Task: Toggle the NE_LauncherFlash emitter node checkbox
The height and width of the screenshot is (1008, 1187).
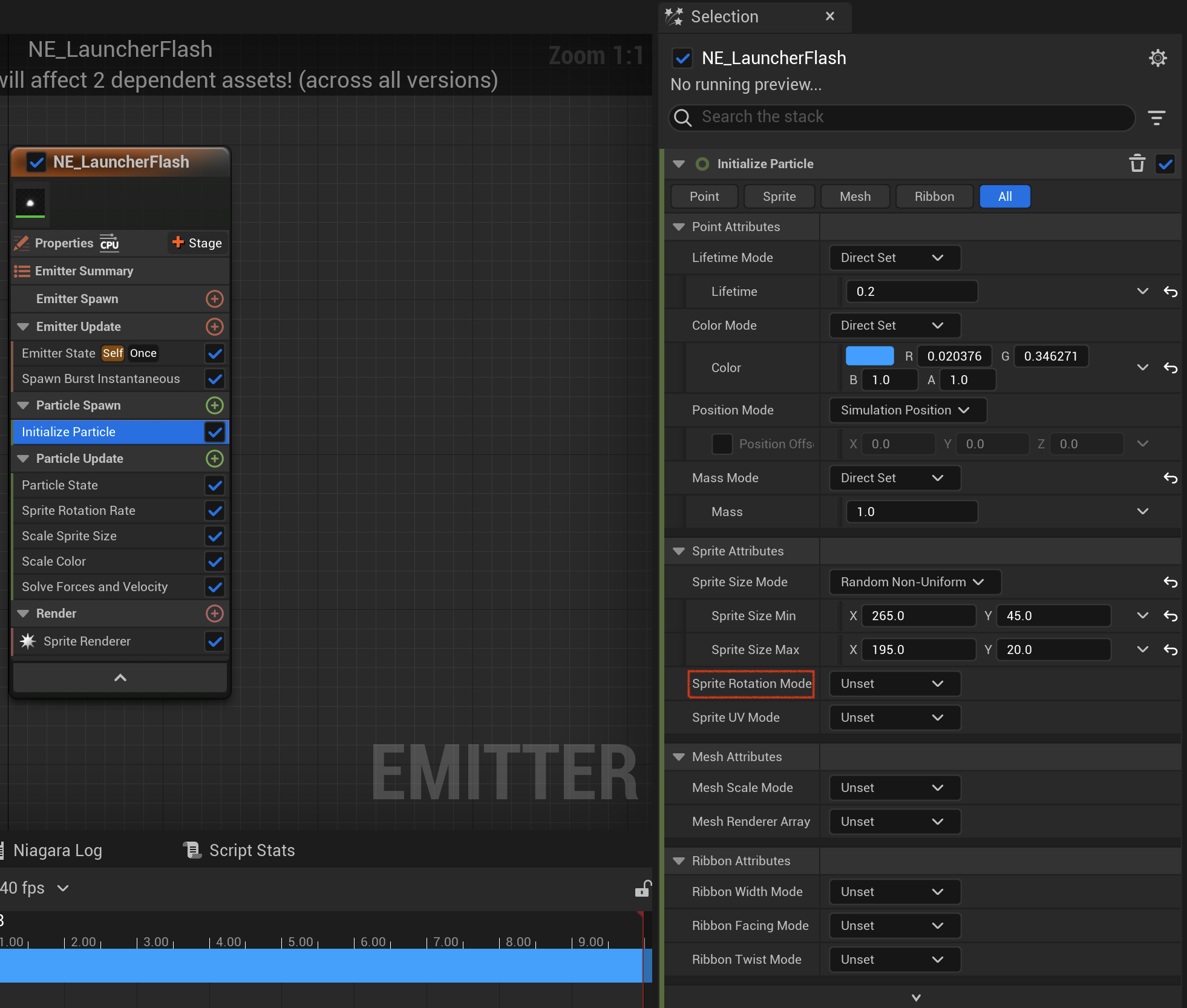Action: (x=36, y=162)
